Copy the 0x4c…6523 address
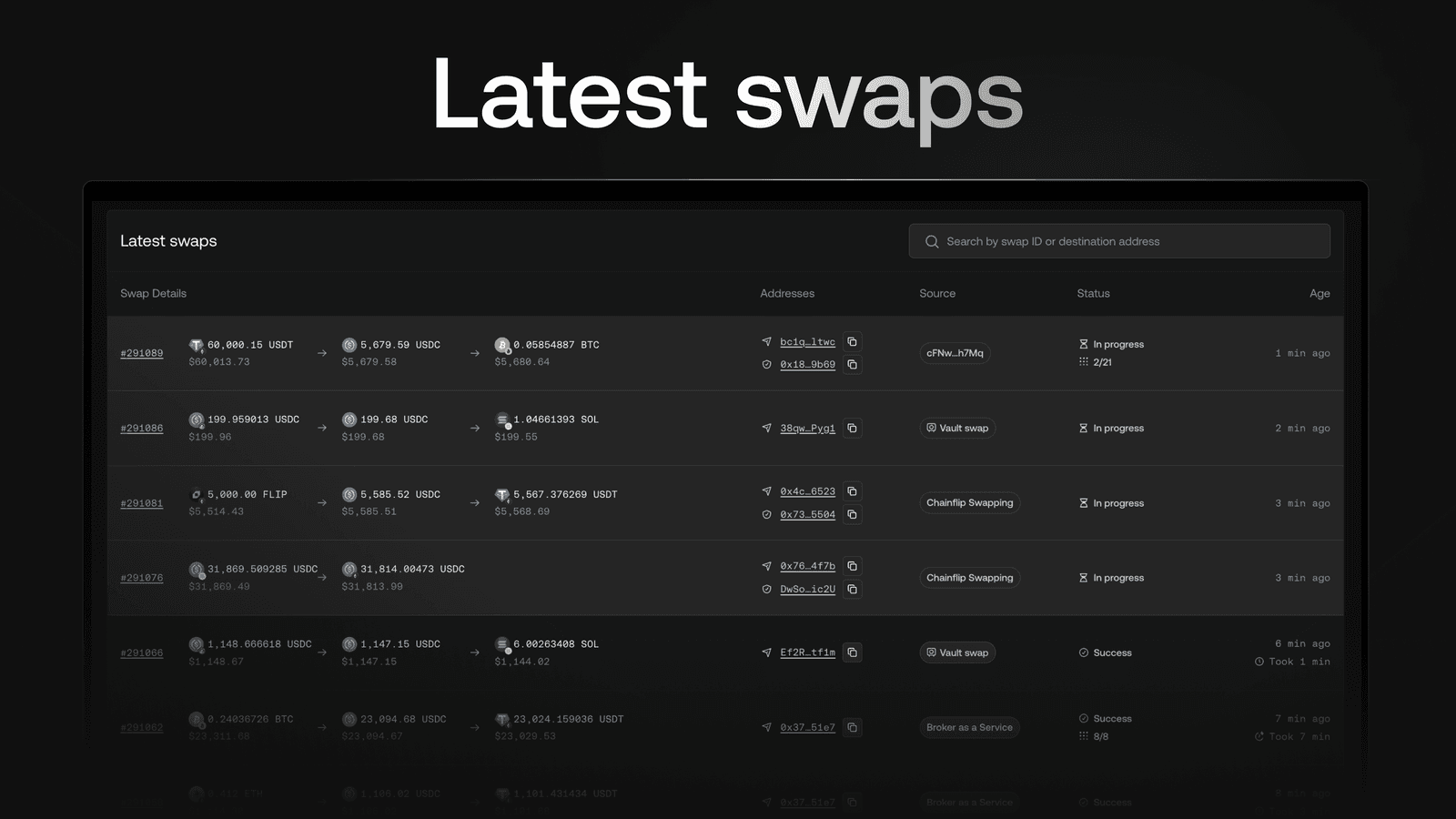Image resolution: width=1456 pixels, height=819 pixels. pos(852,491)
